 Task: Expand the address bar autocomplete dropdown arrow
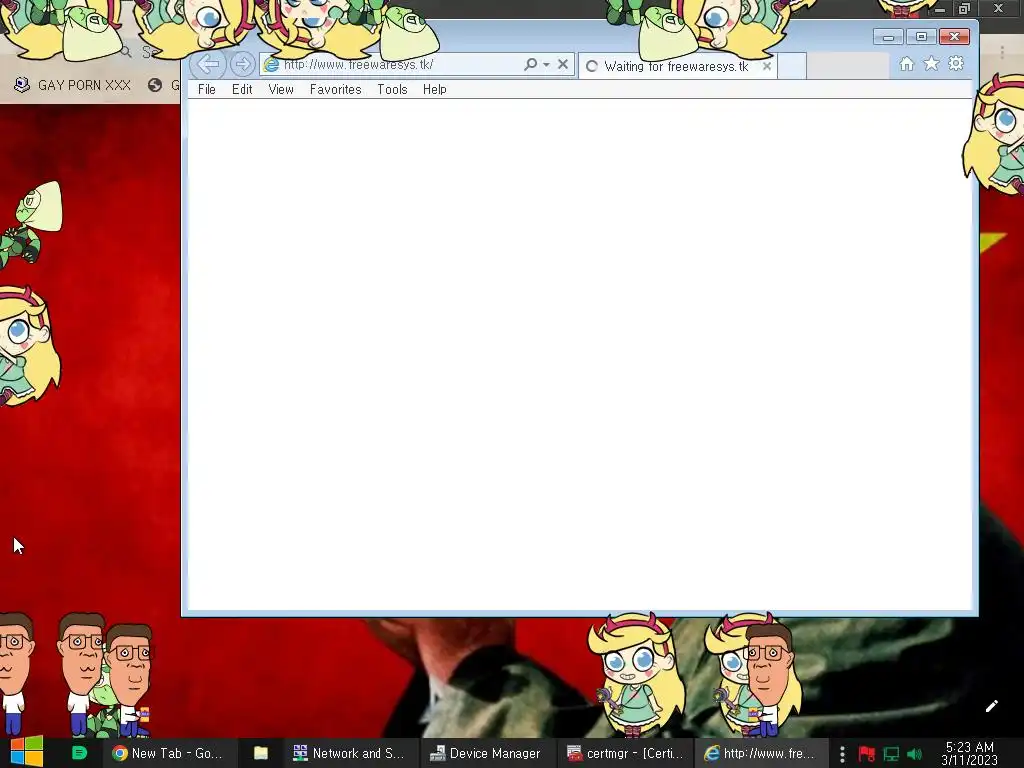coord(547,65)
